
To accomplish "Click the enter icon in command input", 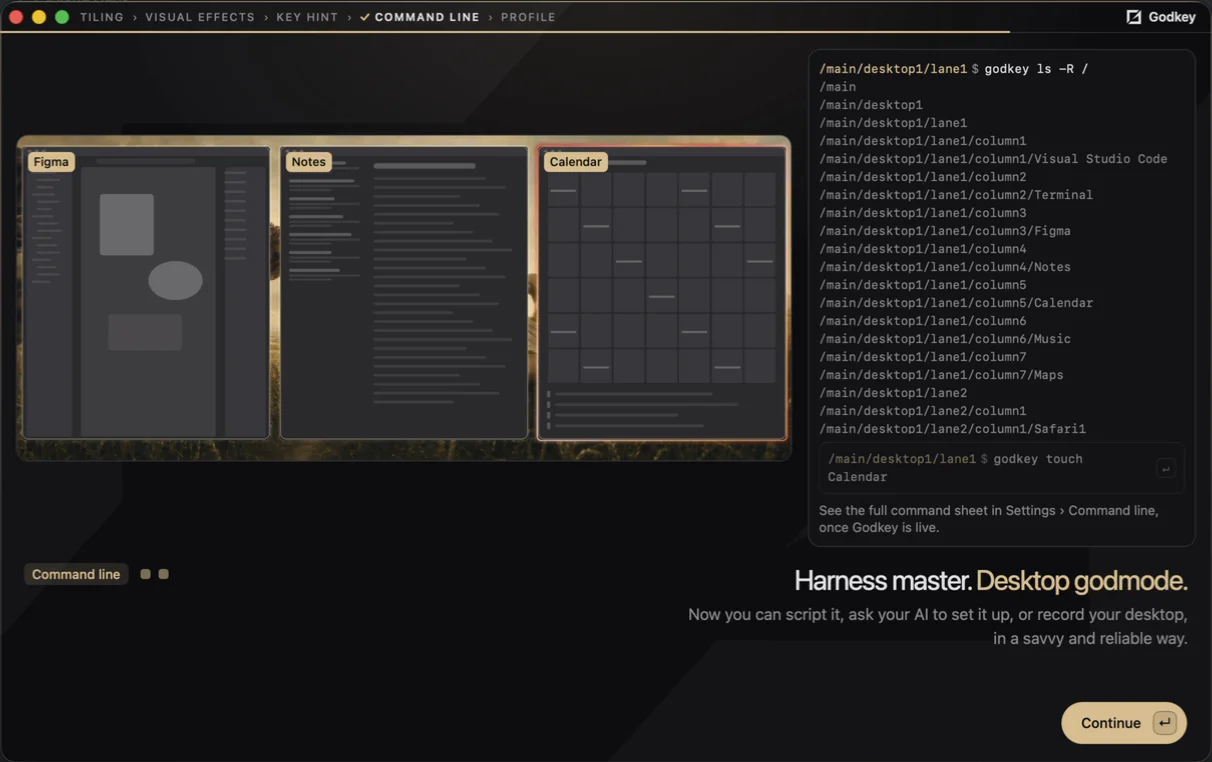I will [1165, 468].
